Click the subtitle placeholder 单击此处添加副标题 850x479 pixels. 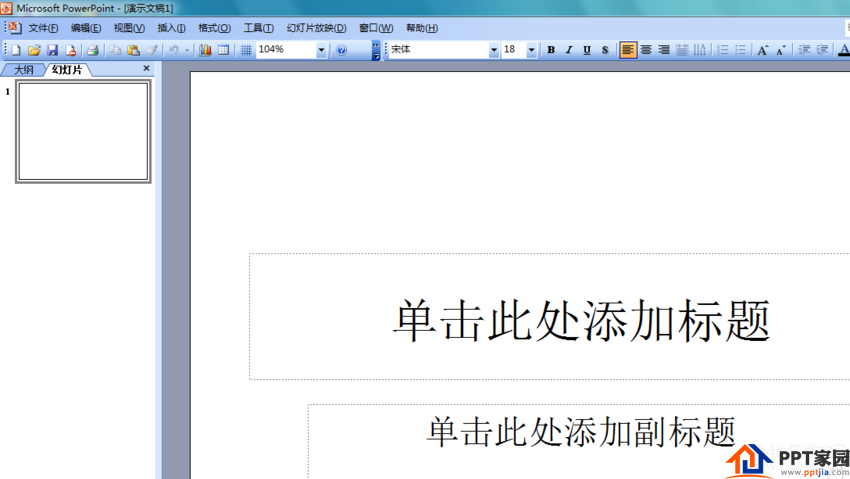[581, 432]
